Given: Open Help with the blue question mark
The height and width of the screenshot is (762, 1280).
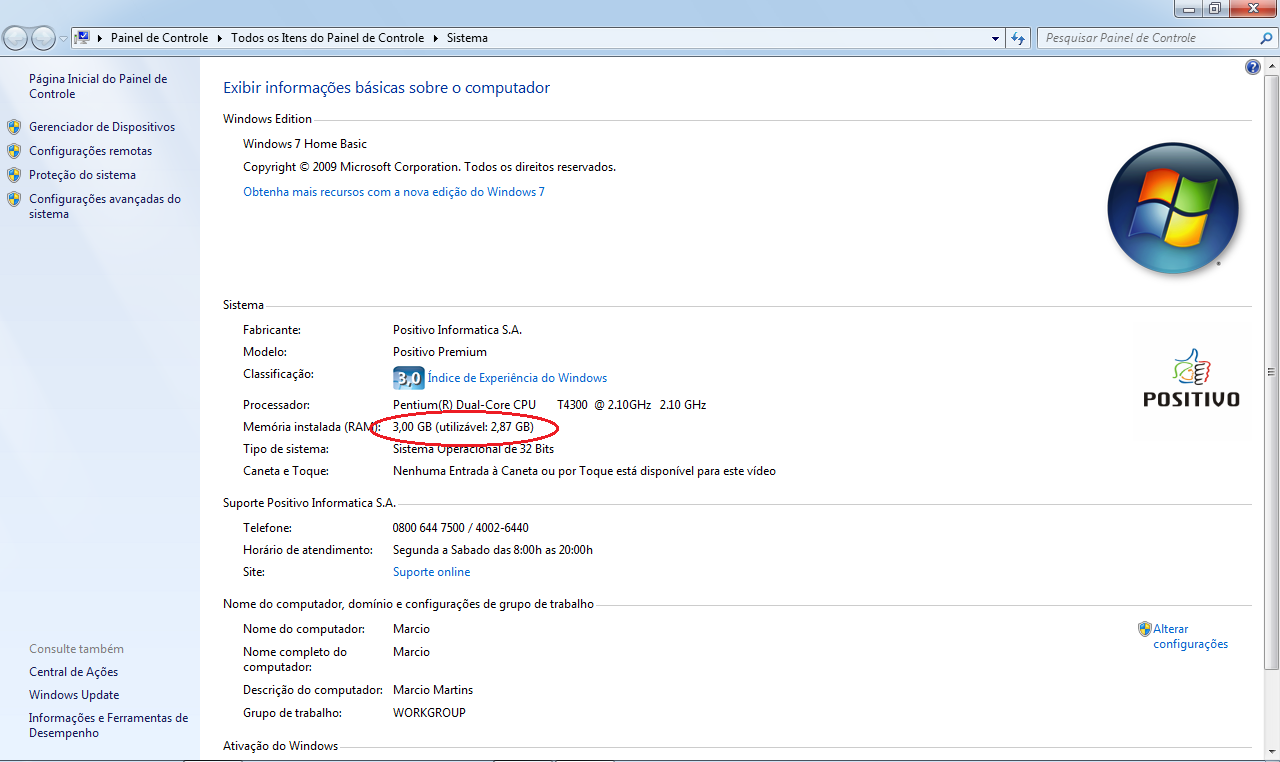Looking at the screenshot, I should tap(1253, 67).
